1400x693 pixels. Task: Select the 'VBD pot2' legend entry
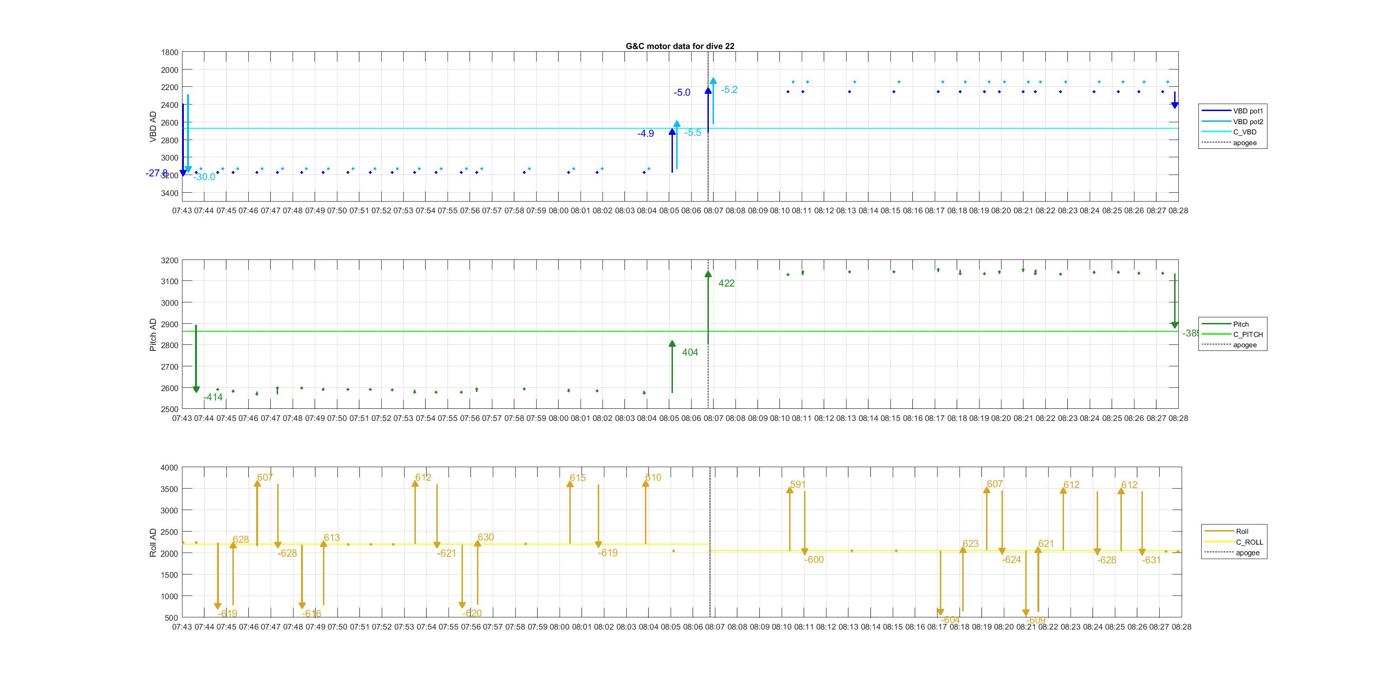[1234, 122]
